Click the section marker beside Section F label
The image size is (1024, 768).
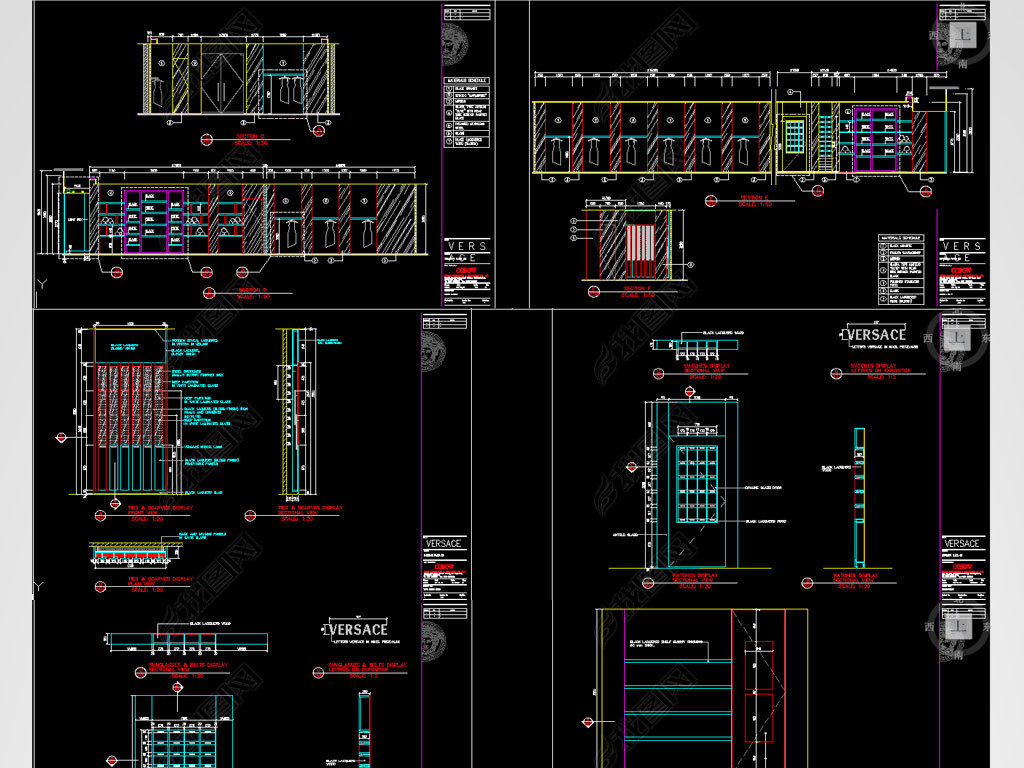tap(592, 293)
